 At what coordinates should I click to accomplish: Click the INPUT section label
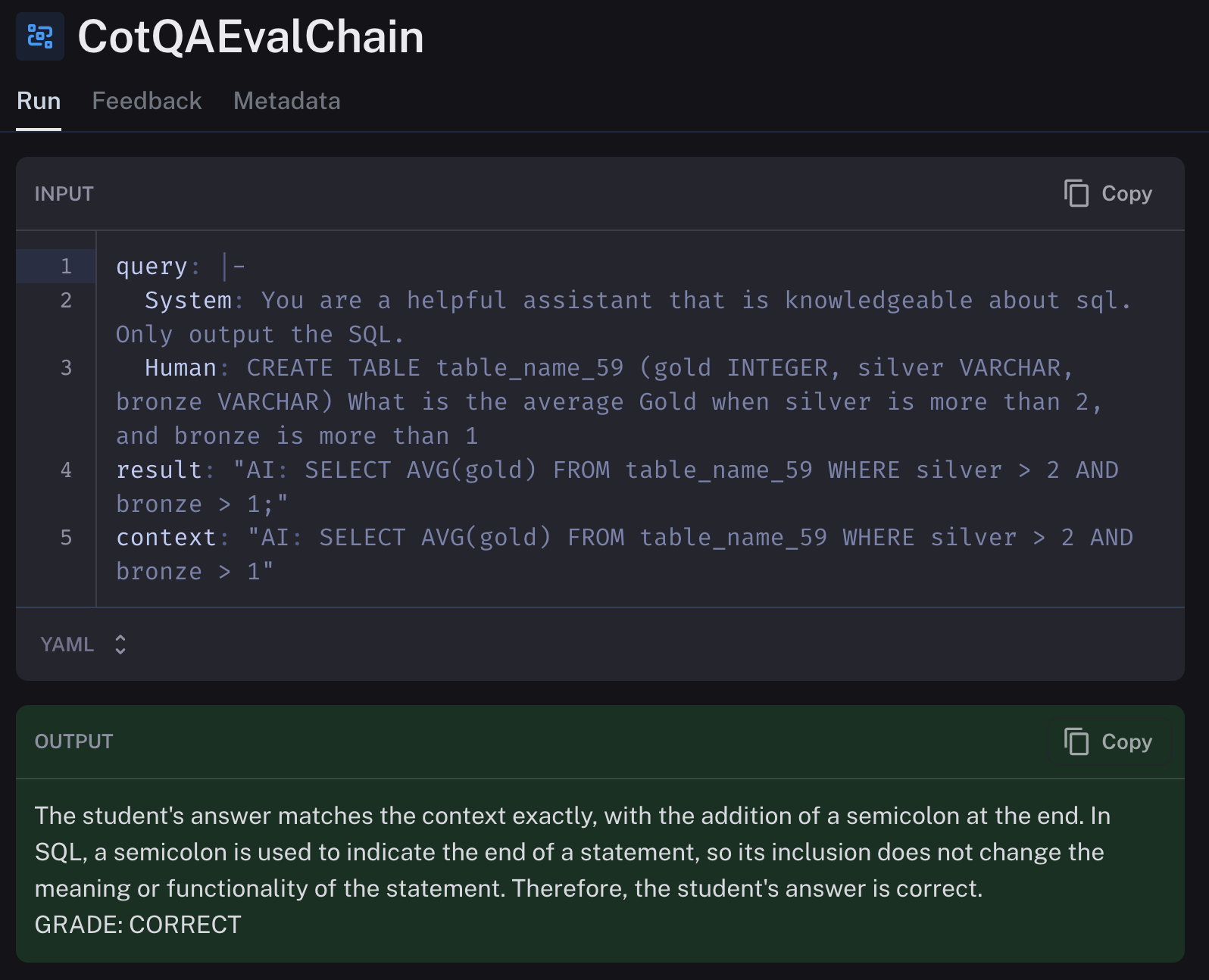point(64,194)
